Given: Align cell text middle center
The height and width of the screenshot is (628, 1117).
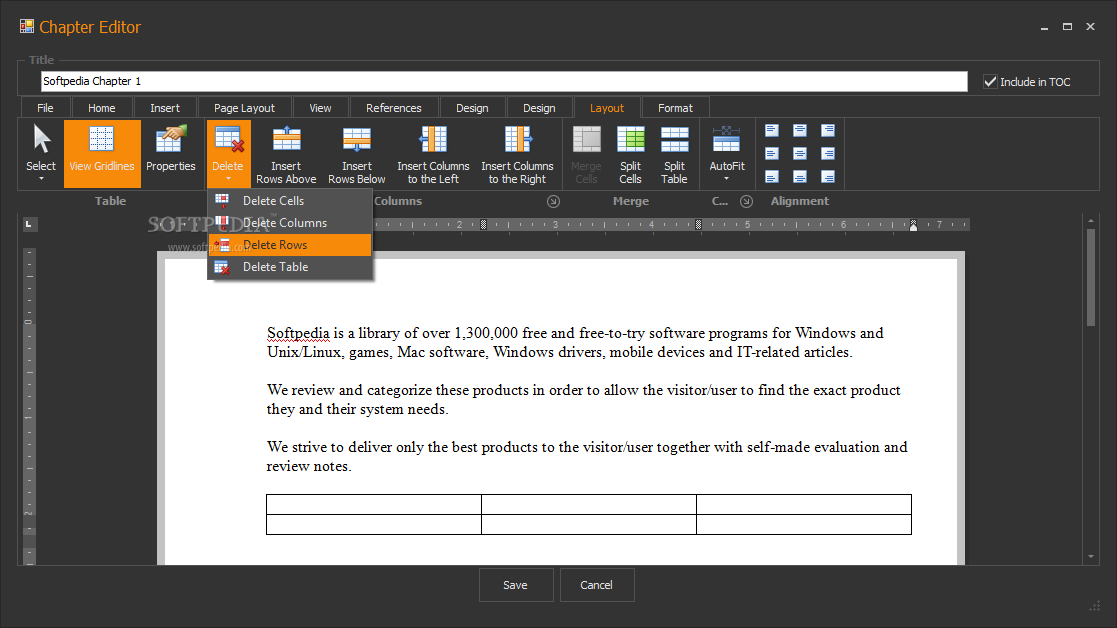Looking at the screenshot, I should [x=800, y=154].
